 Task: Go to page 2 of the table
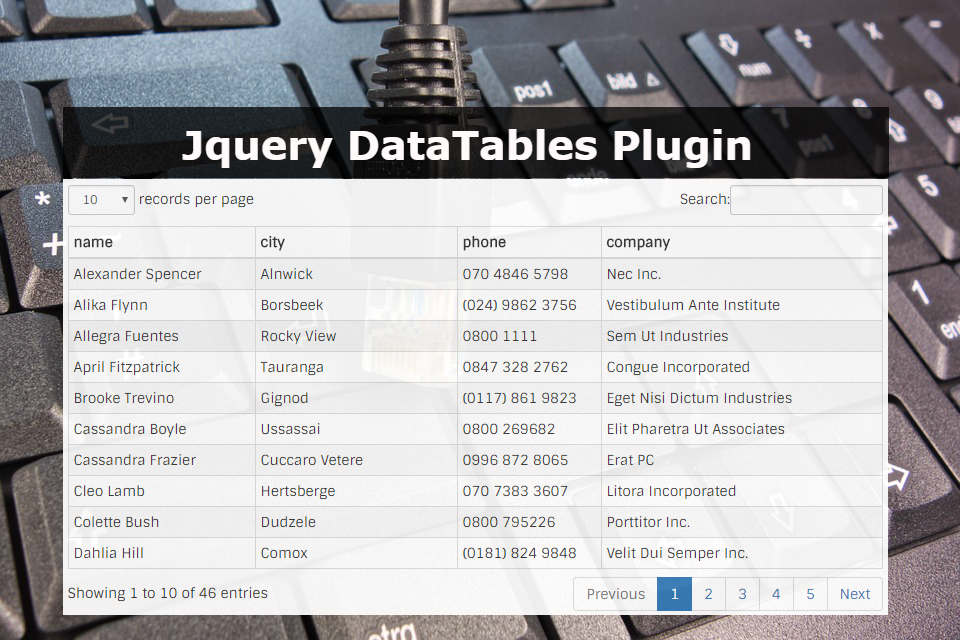[x=708, y=593]
